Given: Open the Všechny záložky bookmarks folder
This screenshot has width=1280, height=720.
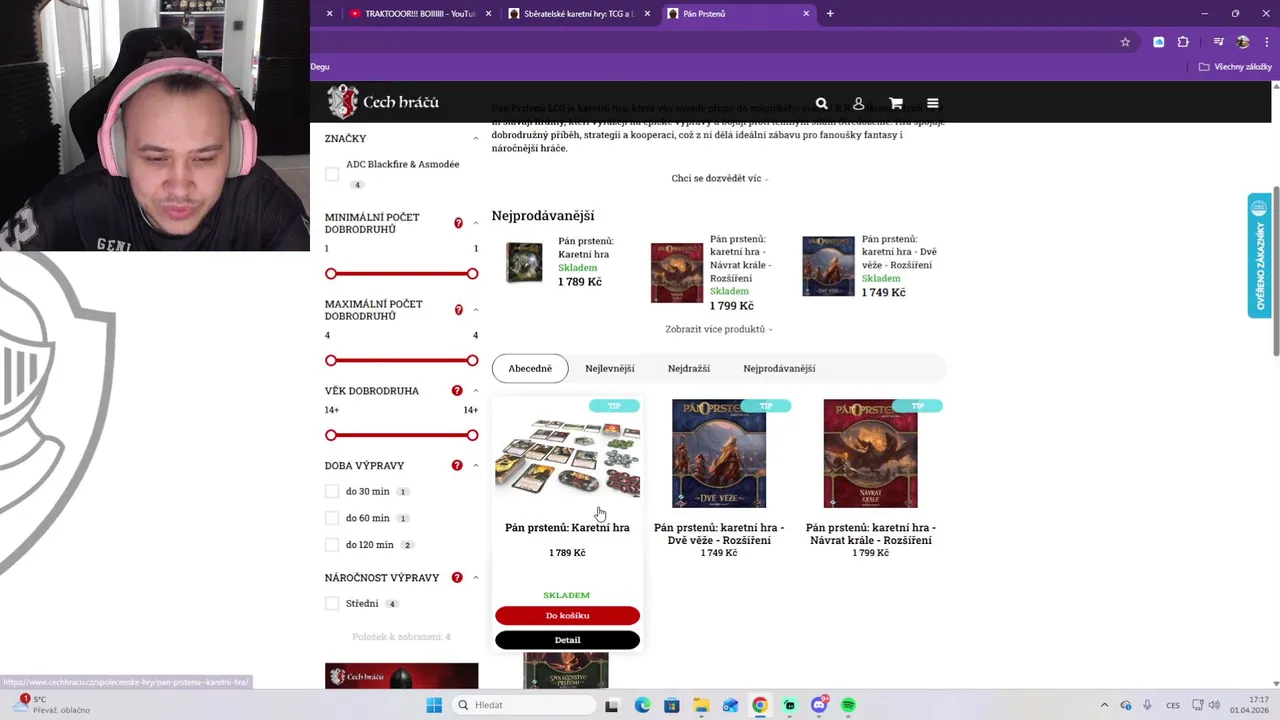Looking at the screenshot, I should tap(1235, 67).
